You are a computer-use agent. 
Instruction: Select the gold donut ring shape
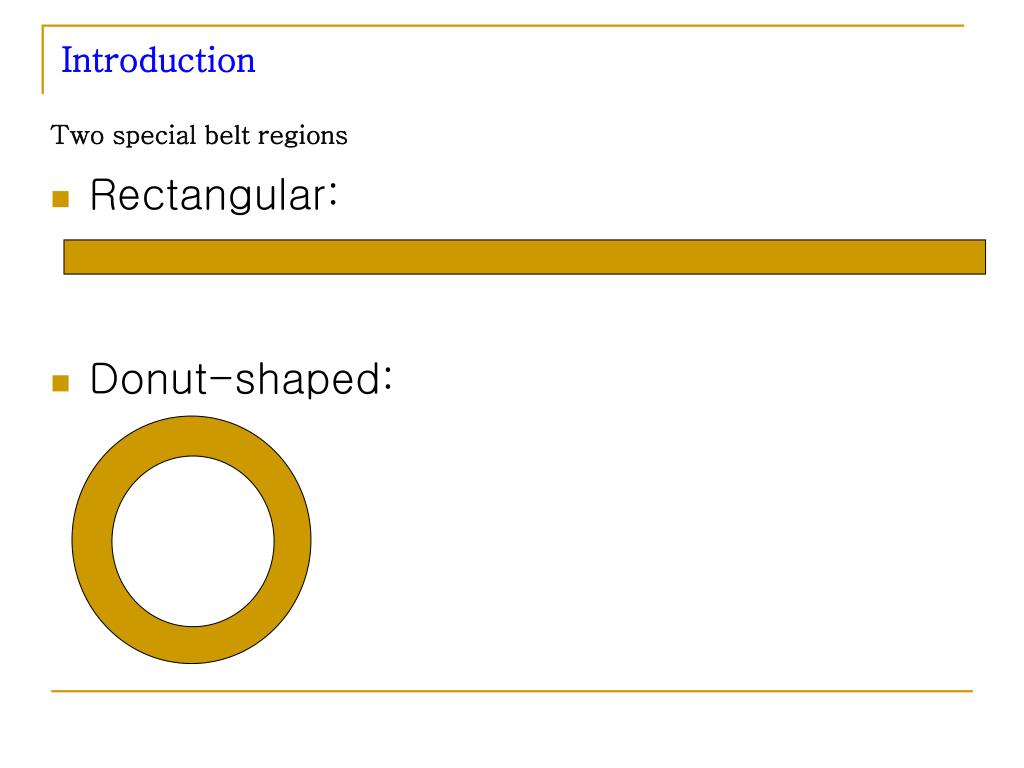click(191, 436)
